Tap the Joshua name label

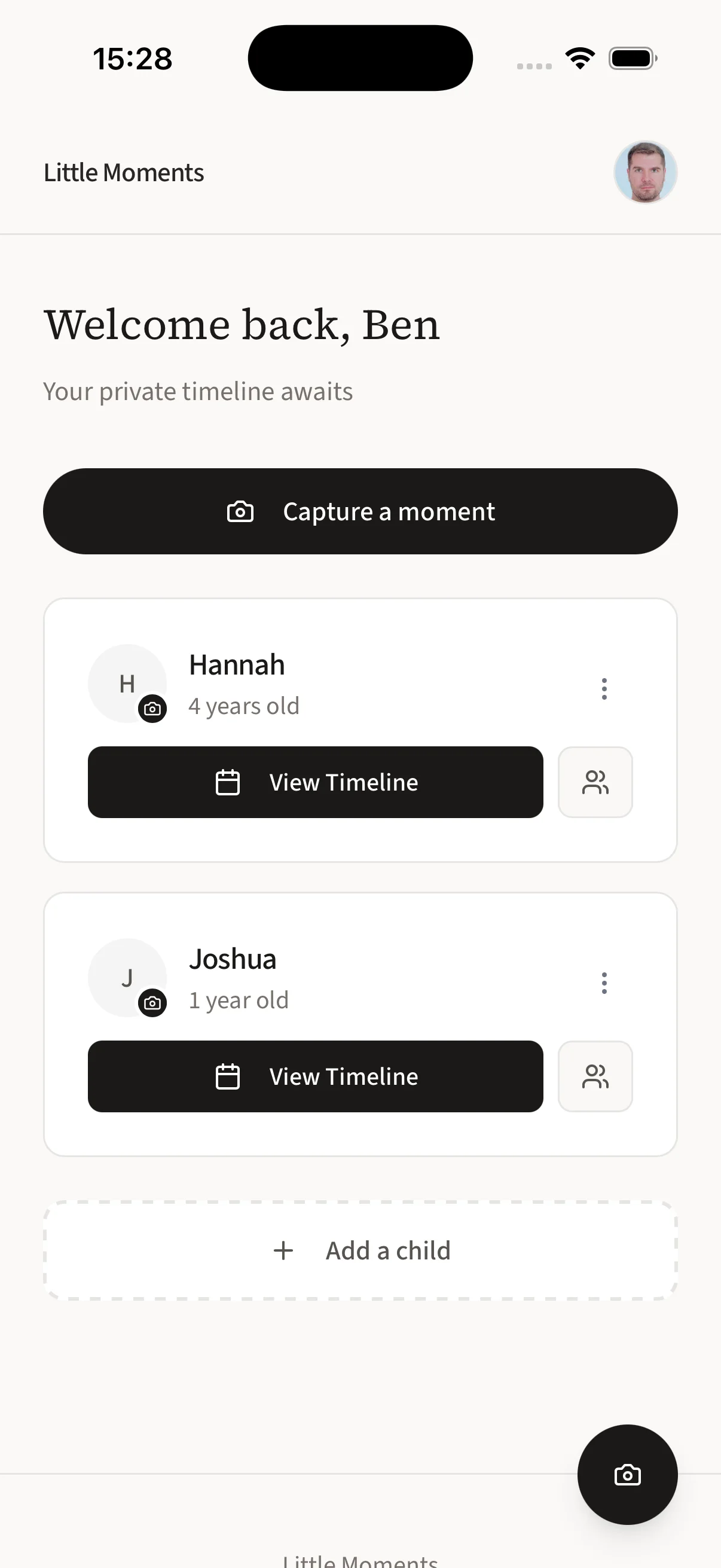233,959
